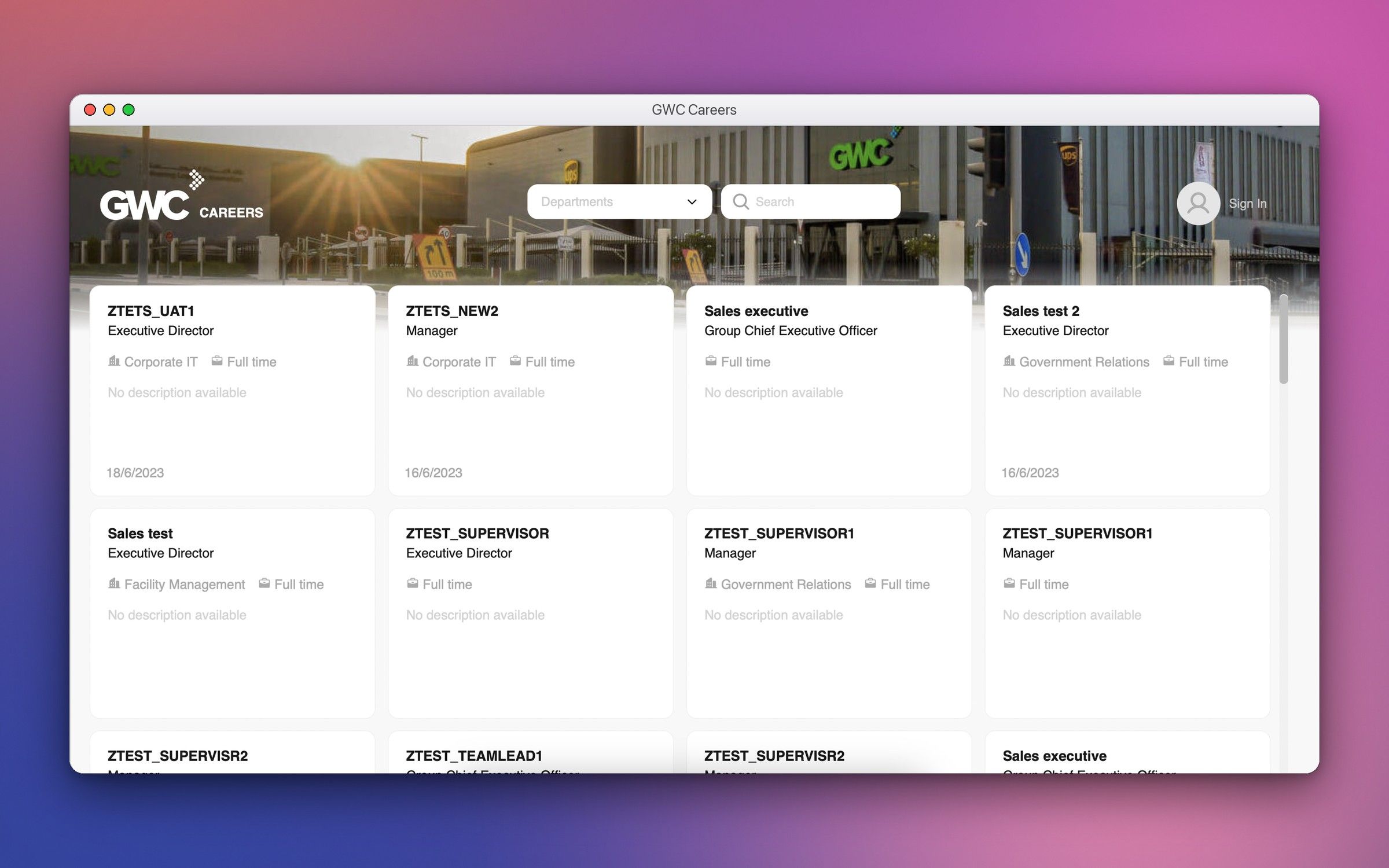Expand Departments using the chevron arrow

(x=692, y=202)
